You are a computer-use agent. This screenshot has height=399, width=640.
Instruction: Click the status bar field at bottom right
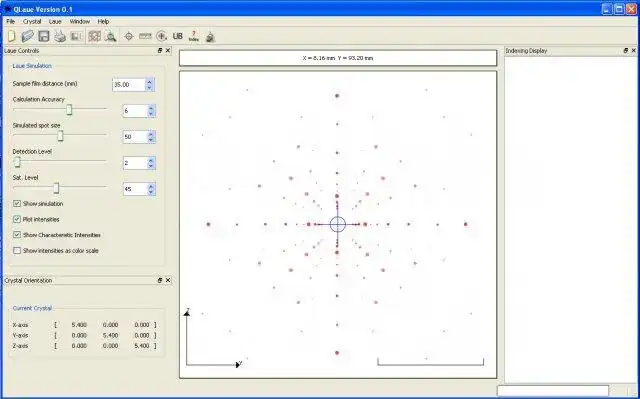point(553,391)
